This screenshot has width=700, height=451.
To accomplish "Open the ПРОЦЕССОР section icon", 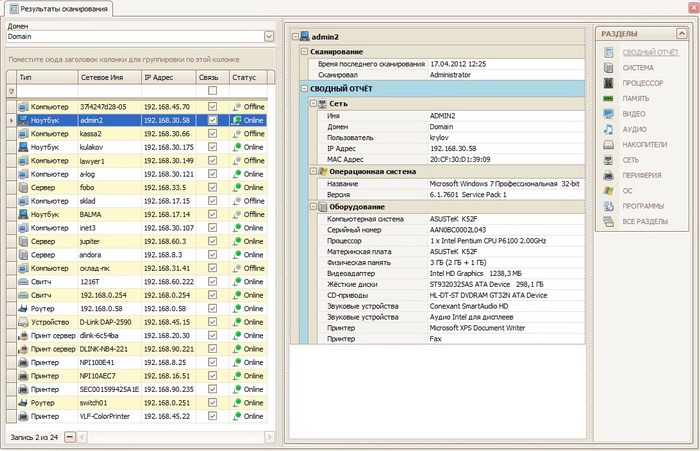I will [x=608, y=84].
